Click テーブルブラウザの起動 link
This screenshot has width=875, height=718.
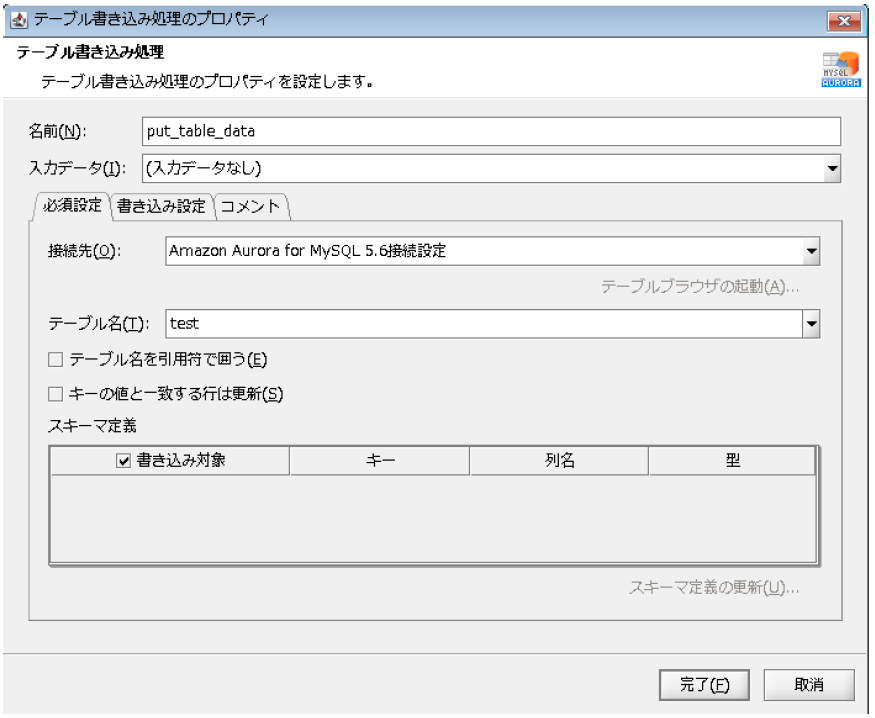point(699,287)
